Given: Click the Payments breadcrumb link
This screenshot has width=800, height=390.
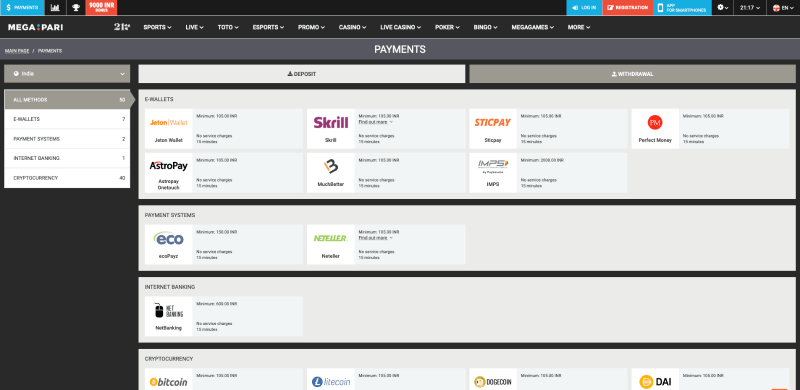Looking at the screenshot, I should pyautogui.click(x=50, y=51).
